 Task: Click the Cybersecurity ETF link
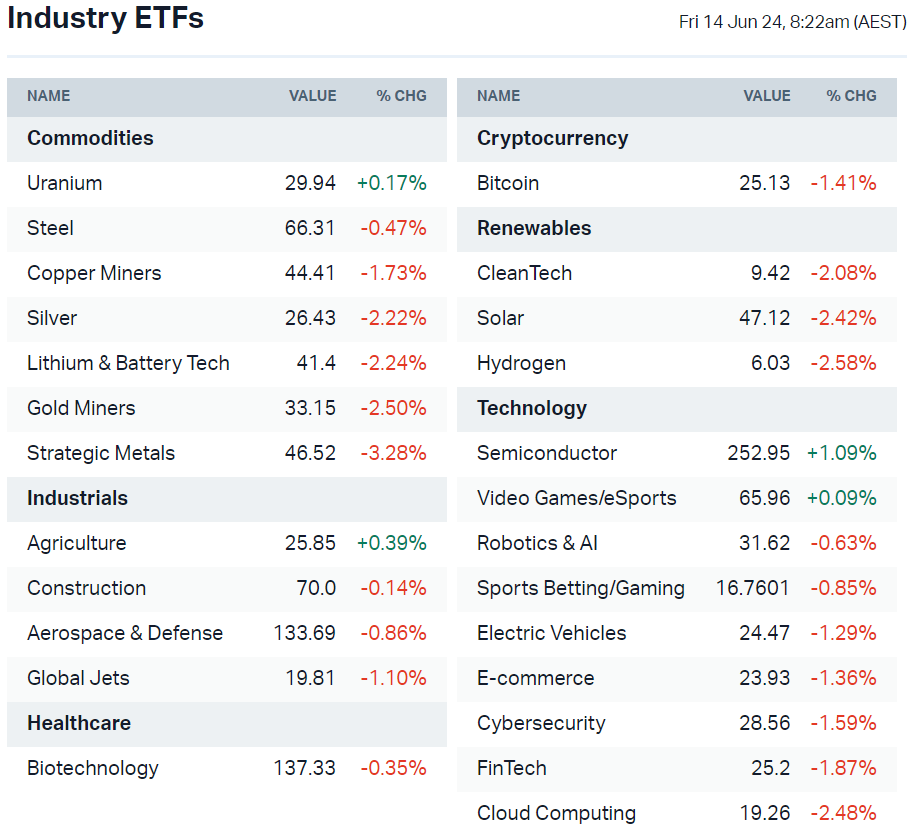point(541,723)
